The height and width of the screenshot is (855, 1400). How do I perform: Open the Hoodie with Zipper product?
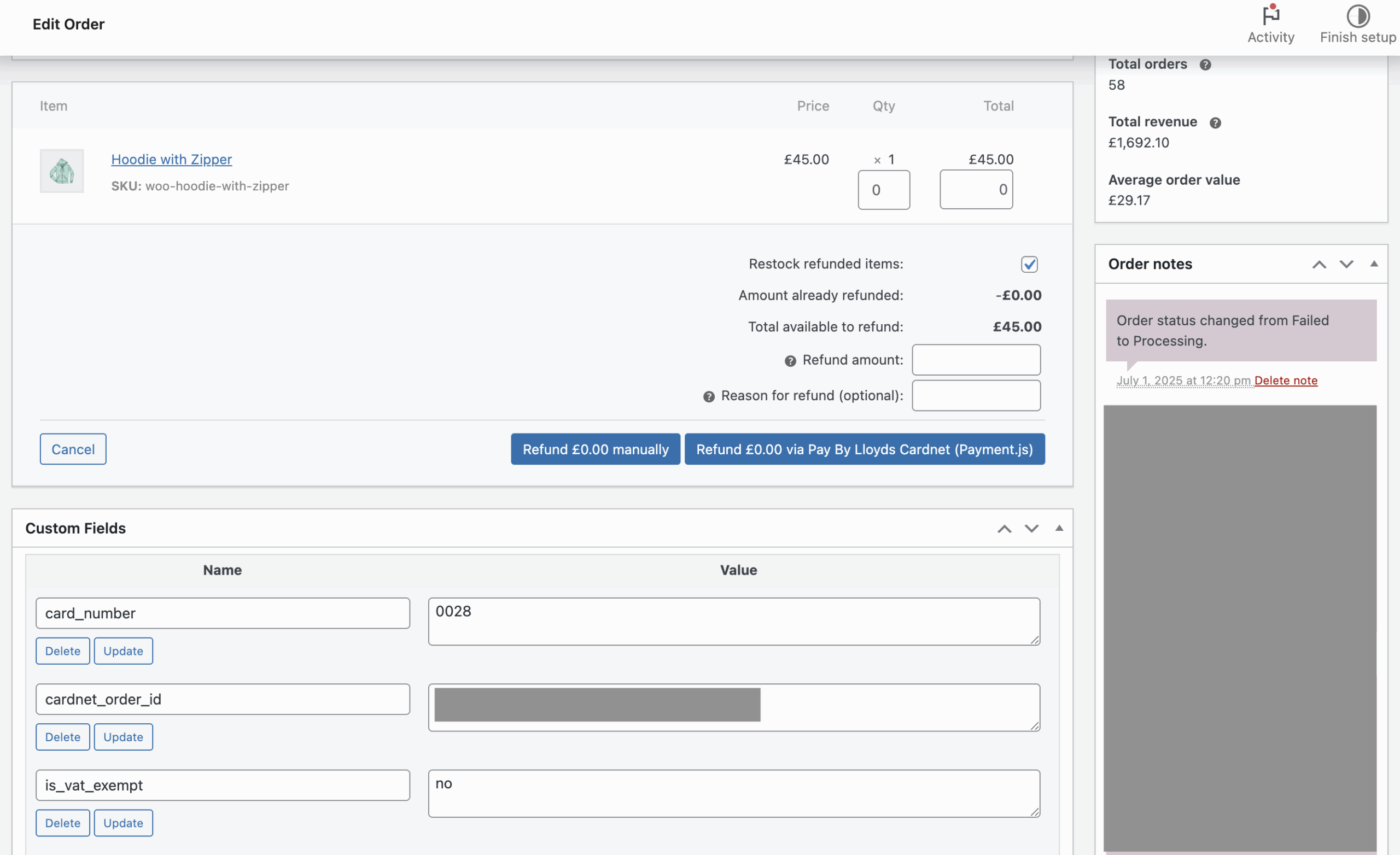click(171, 160)
